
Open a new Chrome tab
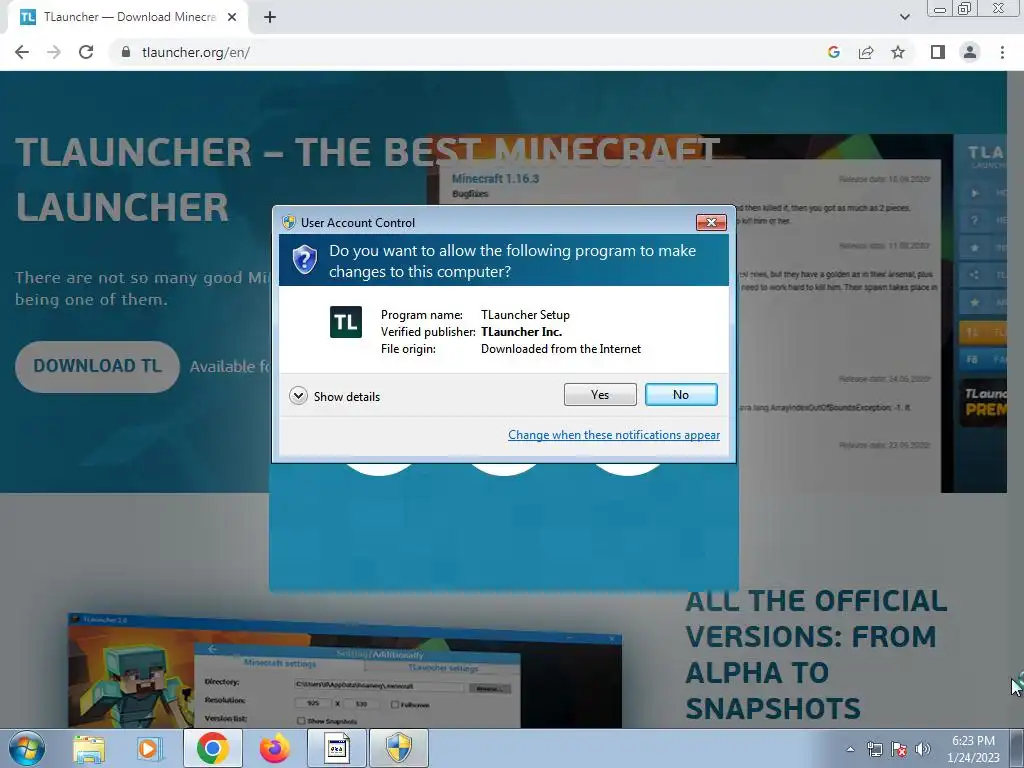[270, 18]
